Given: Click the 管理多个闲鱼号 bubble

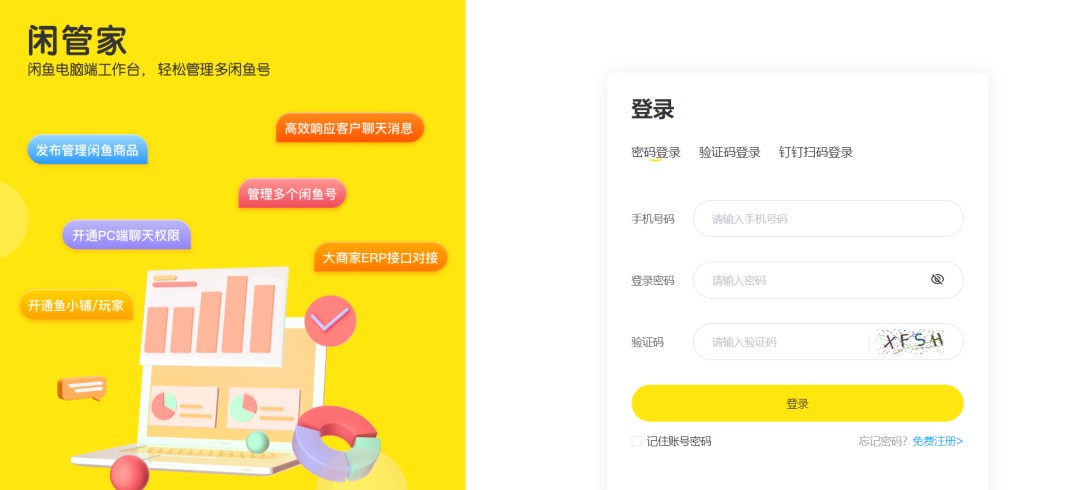Looking at the screenshot, I should click(x=292, y=194).
